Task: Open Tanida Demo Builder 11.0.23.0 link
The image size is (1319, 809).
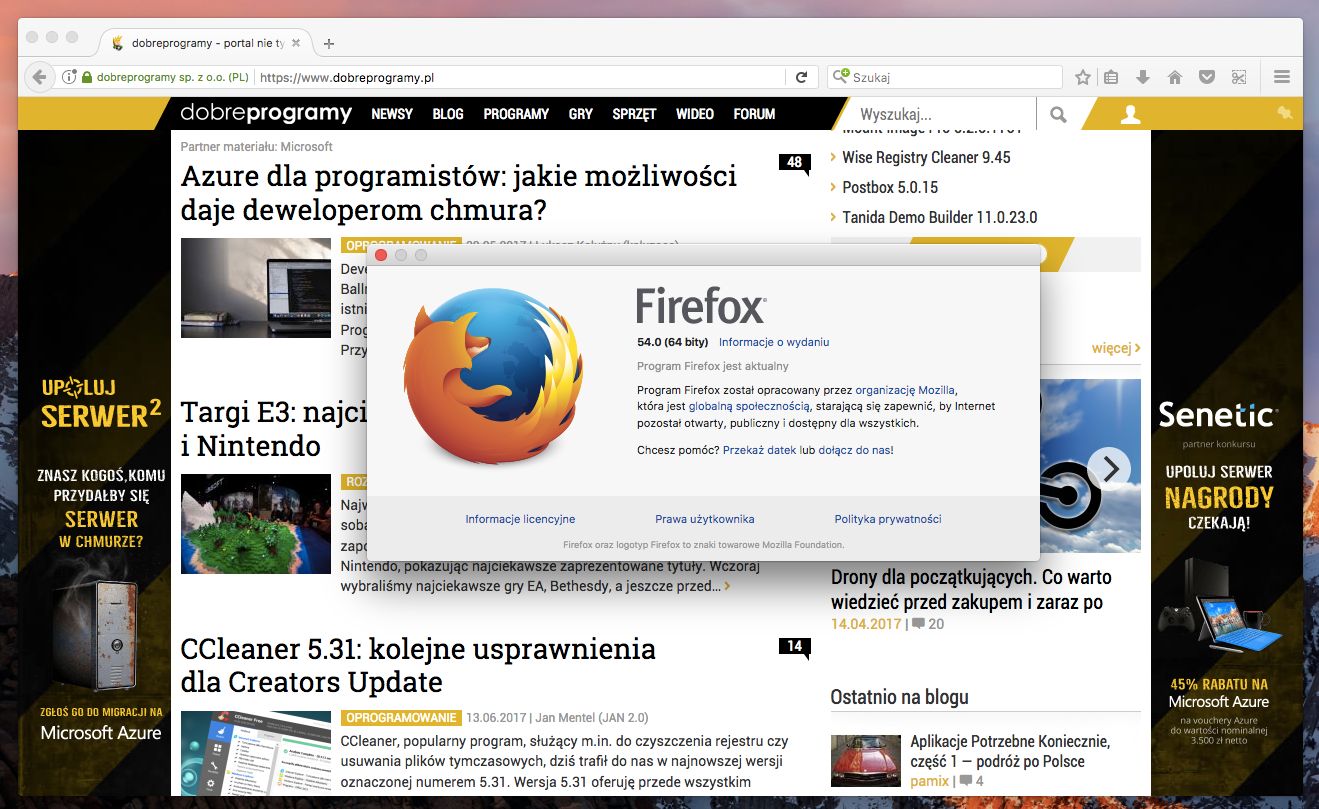Action: pos(940,217)
